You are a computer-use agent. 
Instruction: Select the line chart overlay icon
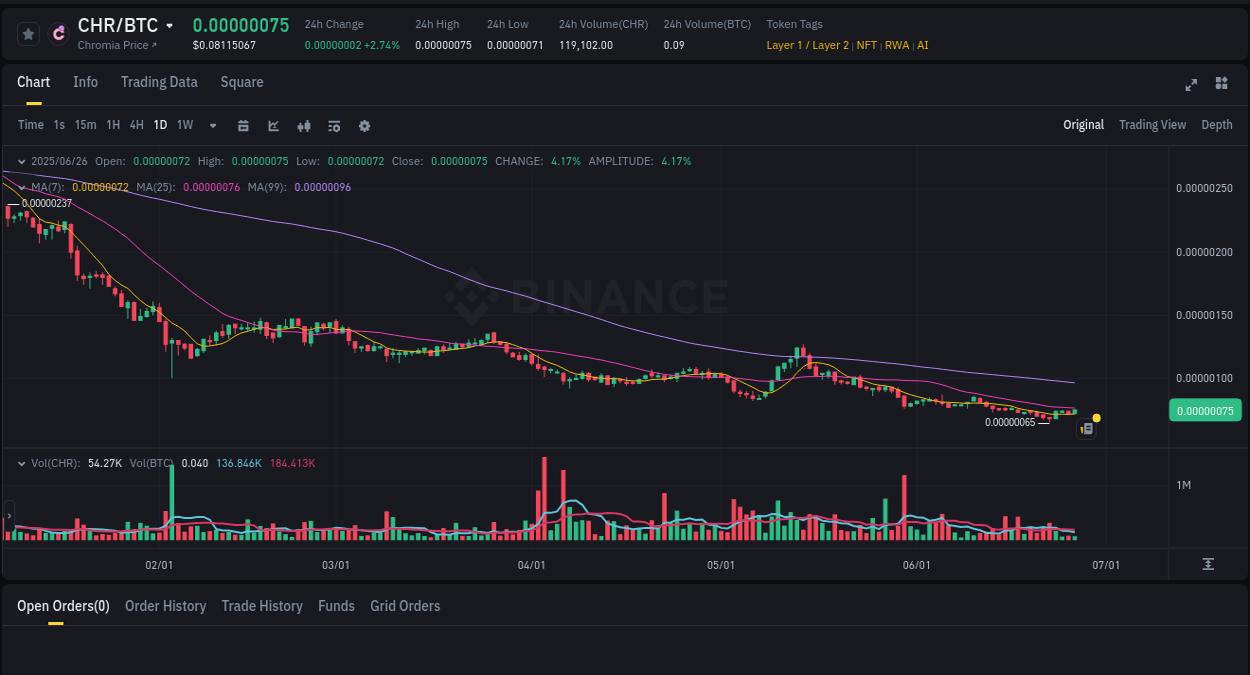coord(272,125)
